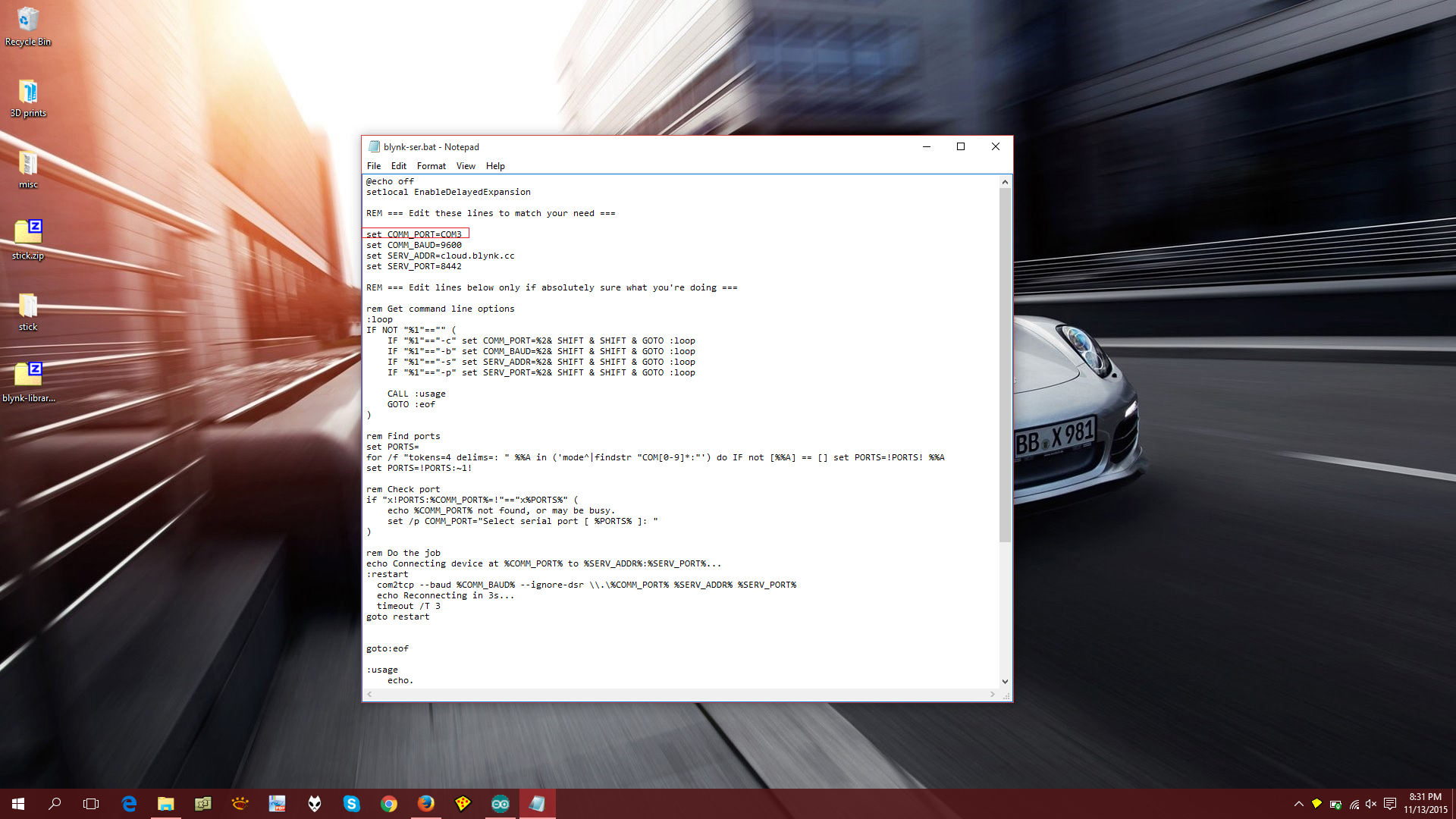
Task: Click the vertical scrollbar up arrow
Action: pyautogui.click(x=1005, y=182)
